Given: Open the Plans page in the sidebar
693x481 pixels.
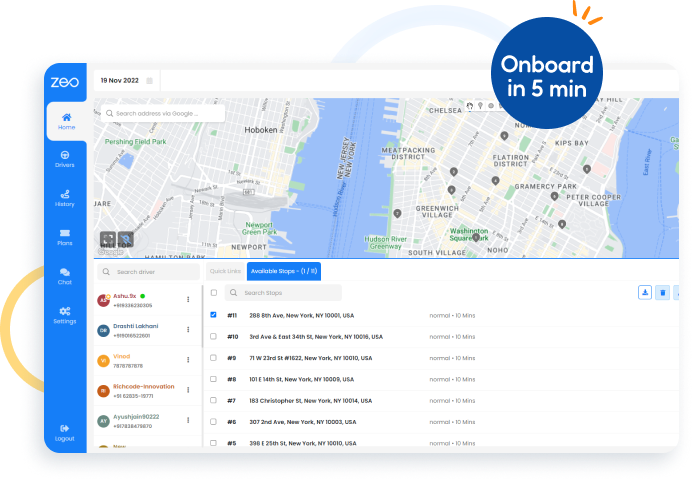Looking at the screenshot, I should [65, 237].
